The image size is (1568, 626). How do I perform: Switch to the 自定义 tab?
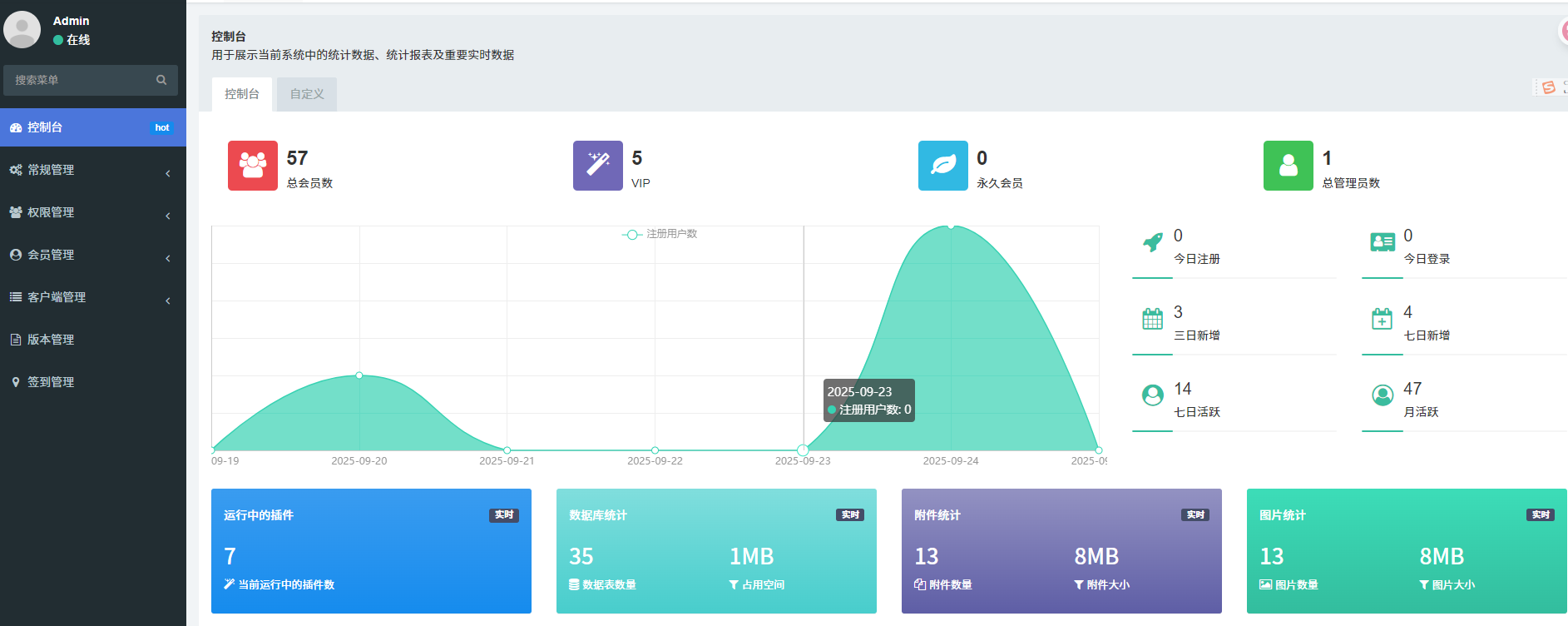[x=306, y=94]
